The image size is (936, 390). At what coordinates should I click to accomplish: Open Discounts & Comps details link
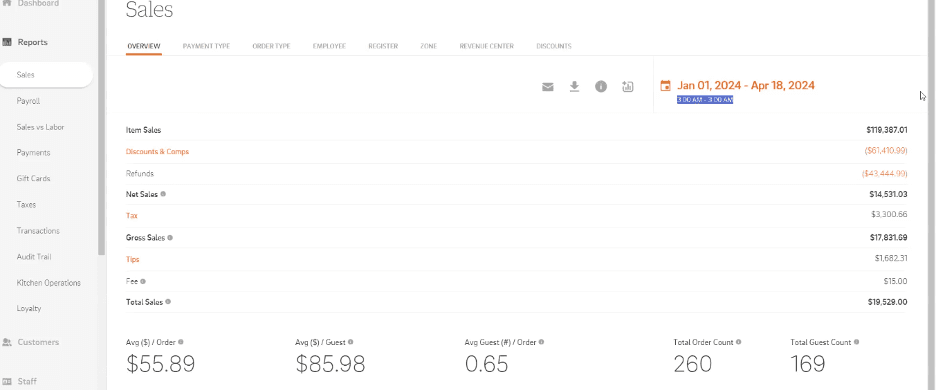(158, 152)
